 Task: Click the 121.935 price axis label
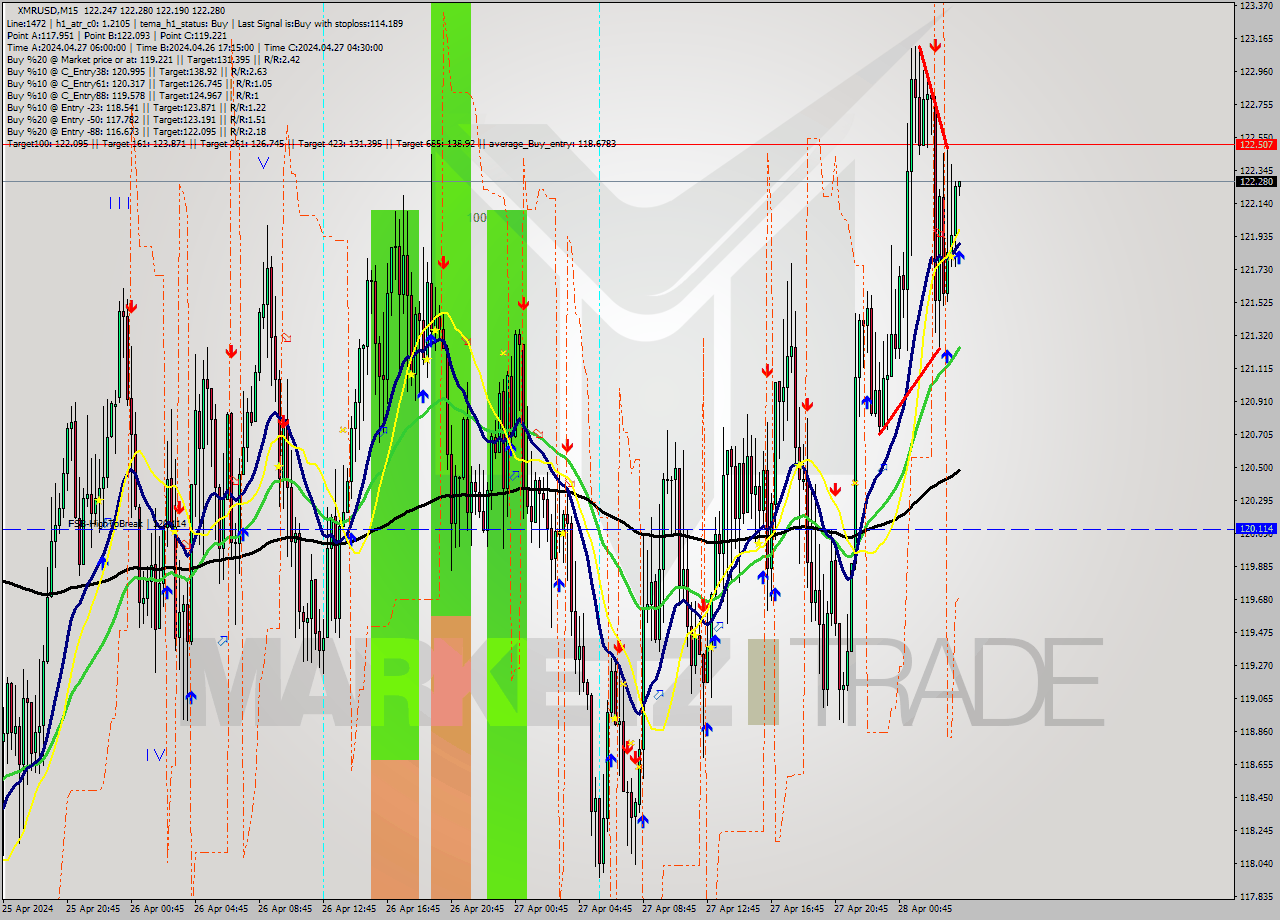1256,237
